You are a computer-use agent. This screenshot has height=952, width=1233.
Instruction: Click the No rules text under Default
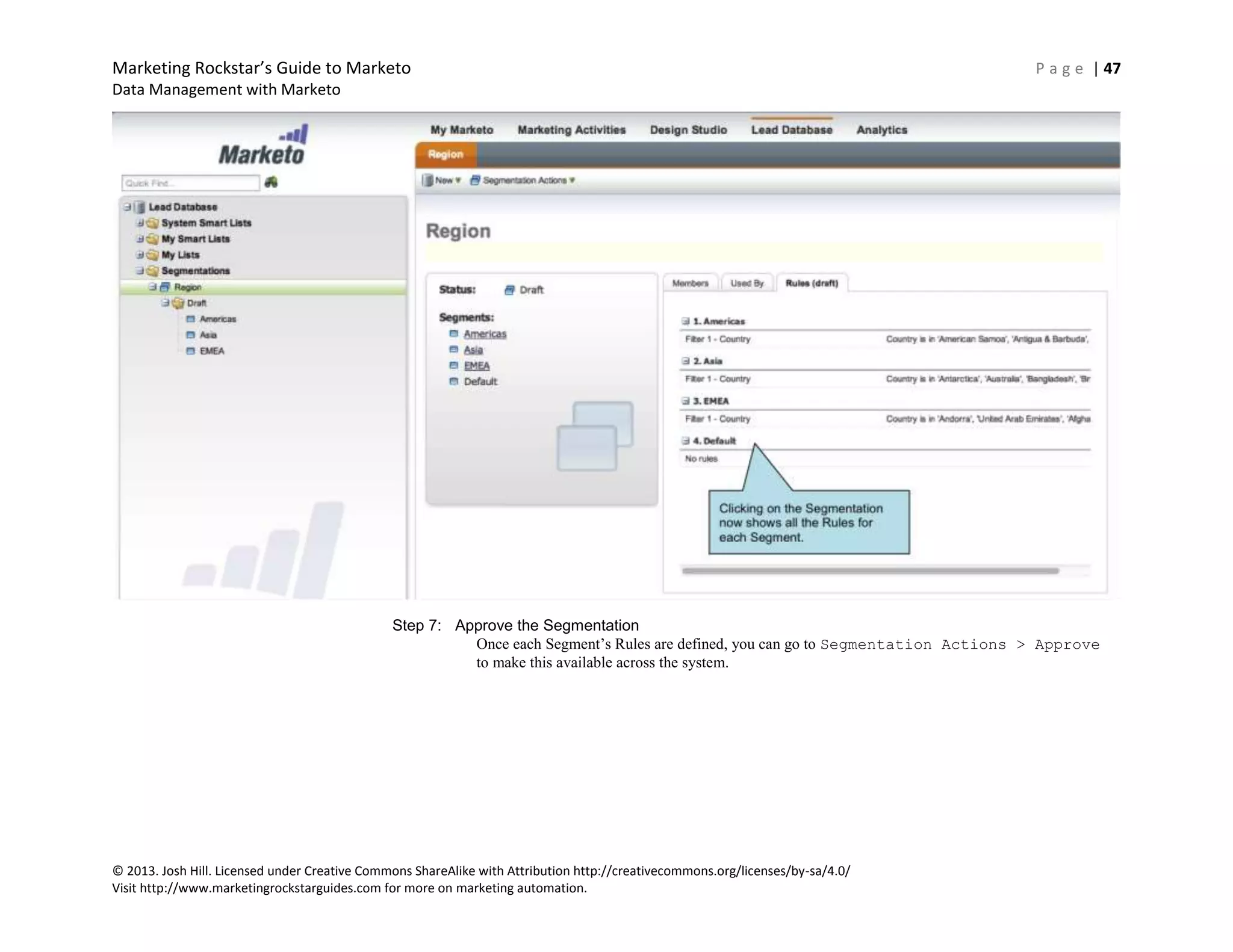click(x=701, y=459)
